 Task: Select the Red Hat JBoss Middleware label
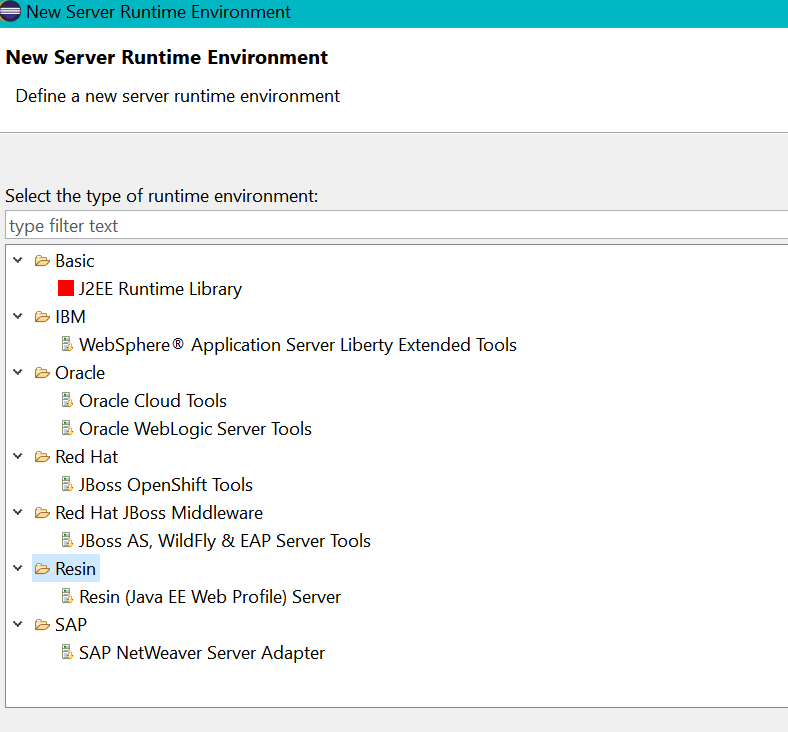click(x=159, y=513)
